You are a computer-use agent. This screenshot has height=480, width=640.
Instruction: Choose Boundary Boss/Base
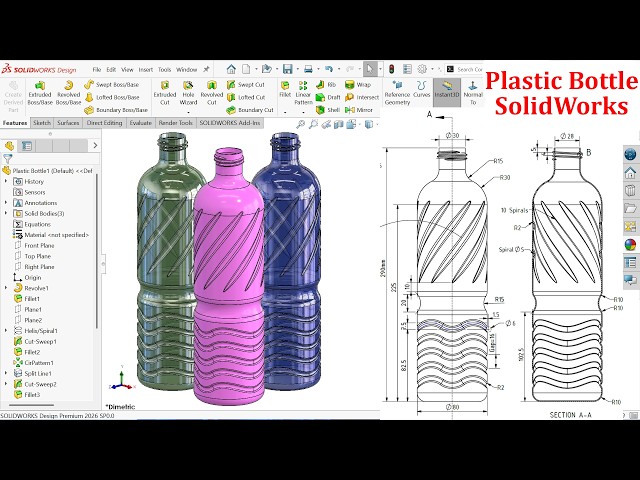point(116,110)
